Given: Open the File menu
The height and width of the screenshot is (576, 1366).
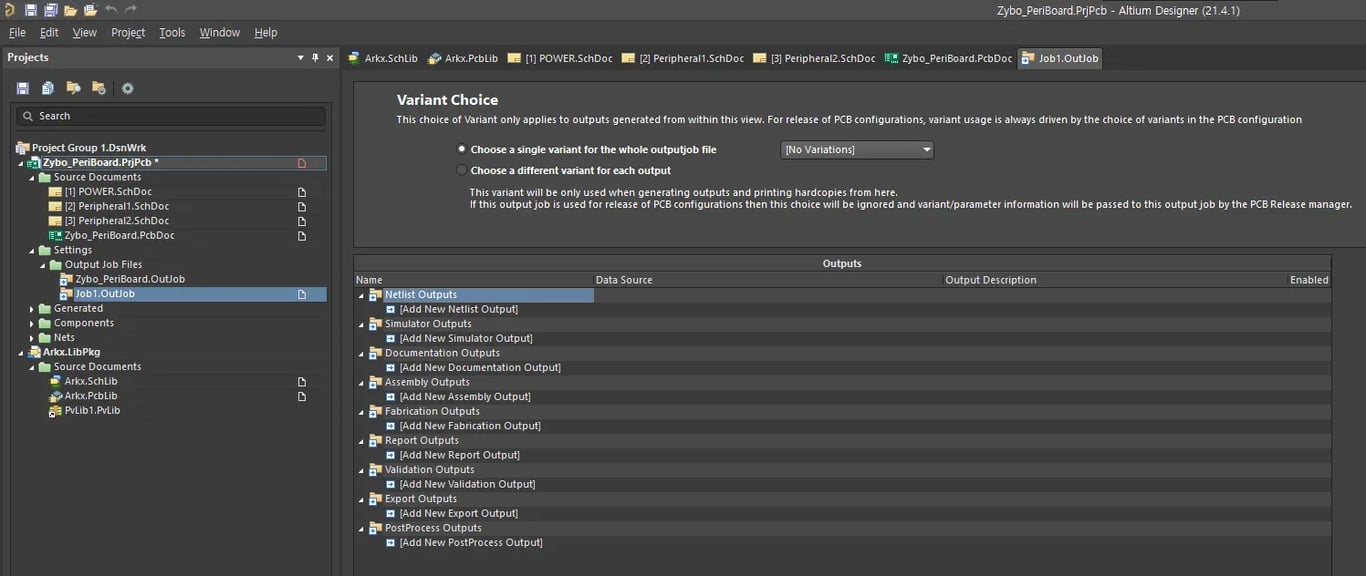Looking at the screenshot, I should (x=17, y=32).
